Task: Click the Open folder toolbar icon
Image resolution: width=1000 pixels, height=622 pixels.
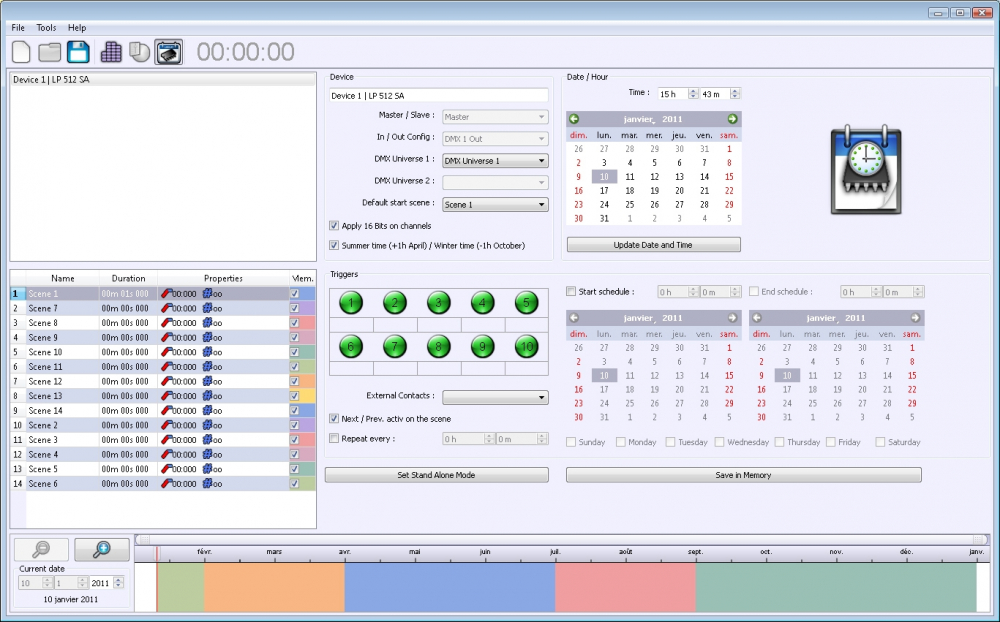Action: 50,52
